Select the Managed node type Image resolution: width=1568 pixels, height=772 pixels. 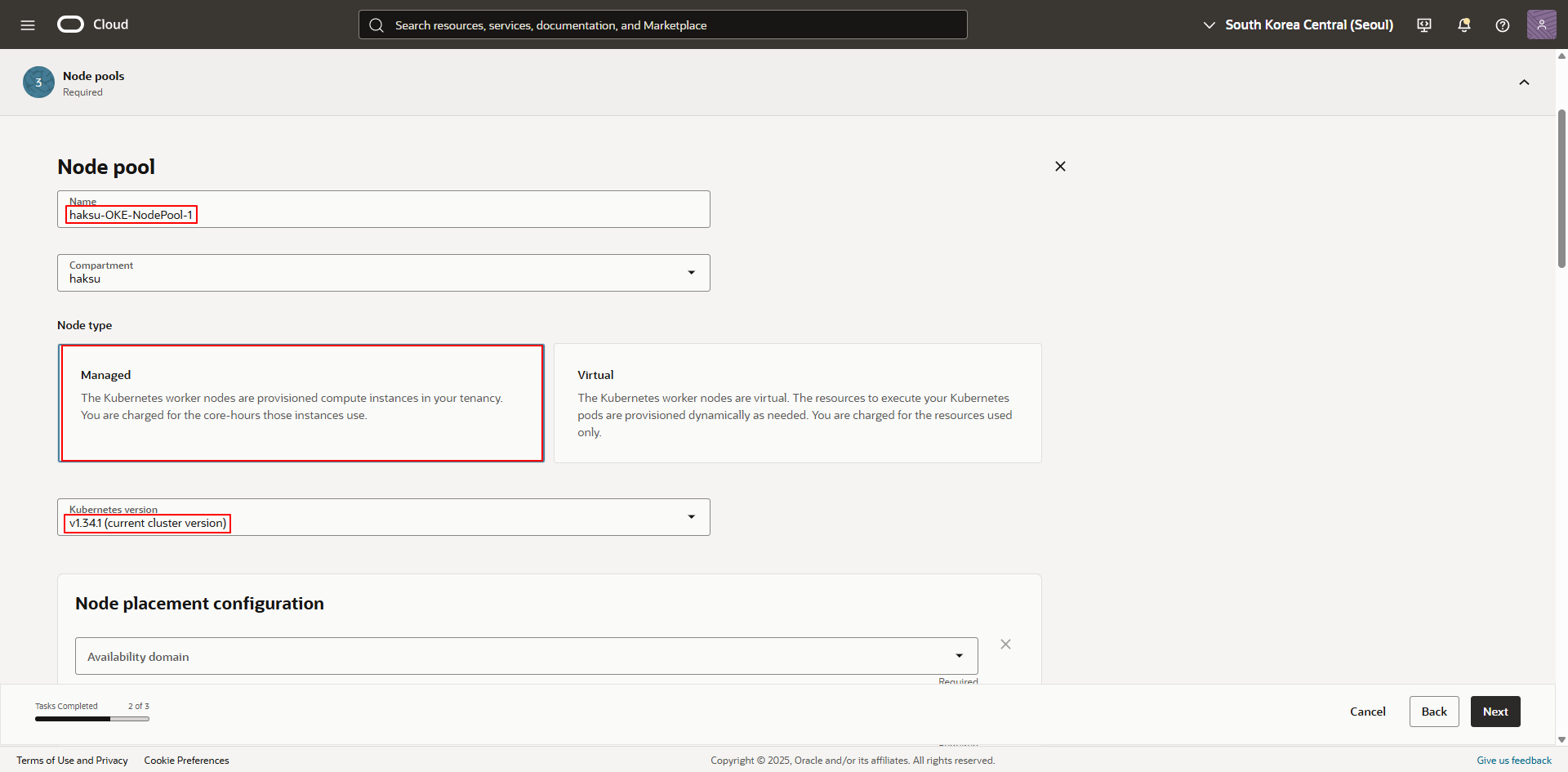pos(301,403)
